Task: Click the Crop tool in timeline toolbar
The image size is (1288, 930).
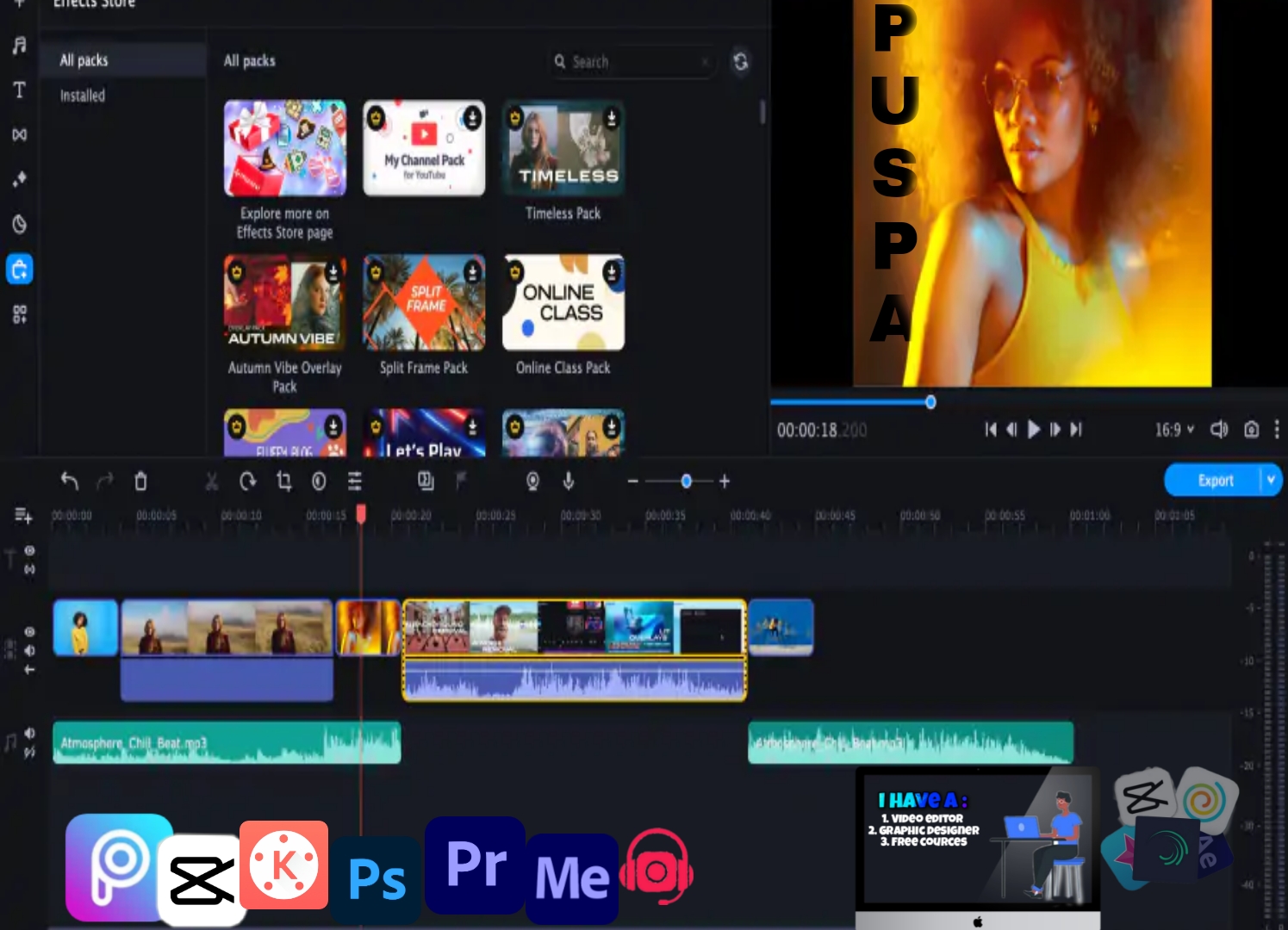Action: 283,481
